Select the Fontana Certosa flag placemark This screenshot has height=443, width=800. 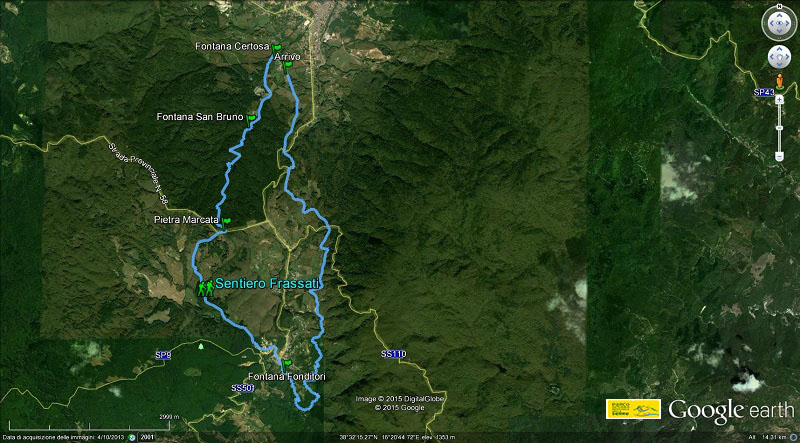point(277,47)
